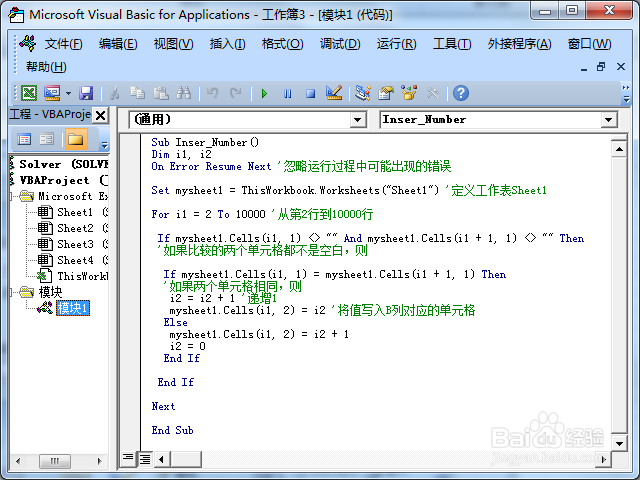The height and width of the screenshot is (480, 640).
Task: Expand toolbar options chevron at right end
Action: pos(626,93)
